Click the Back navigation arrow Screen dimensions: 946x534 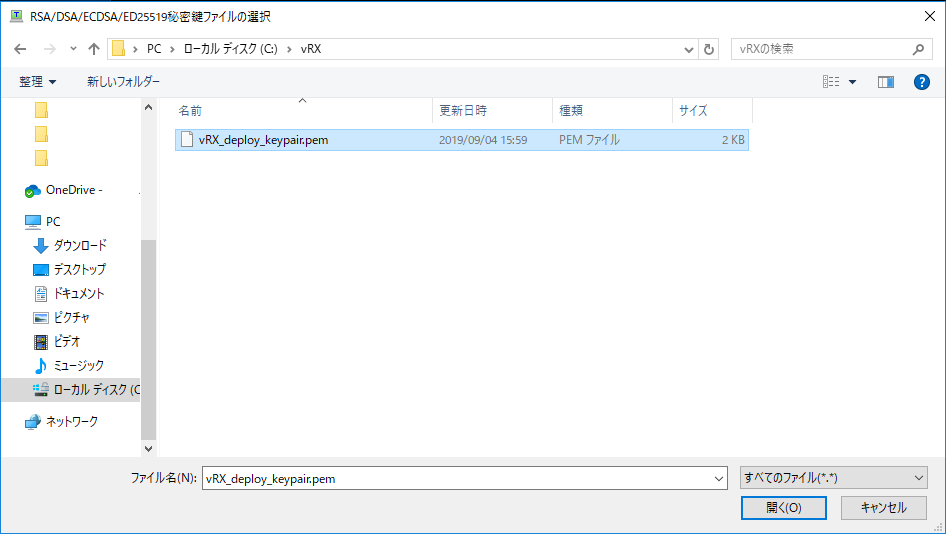coord(20,49)
